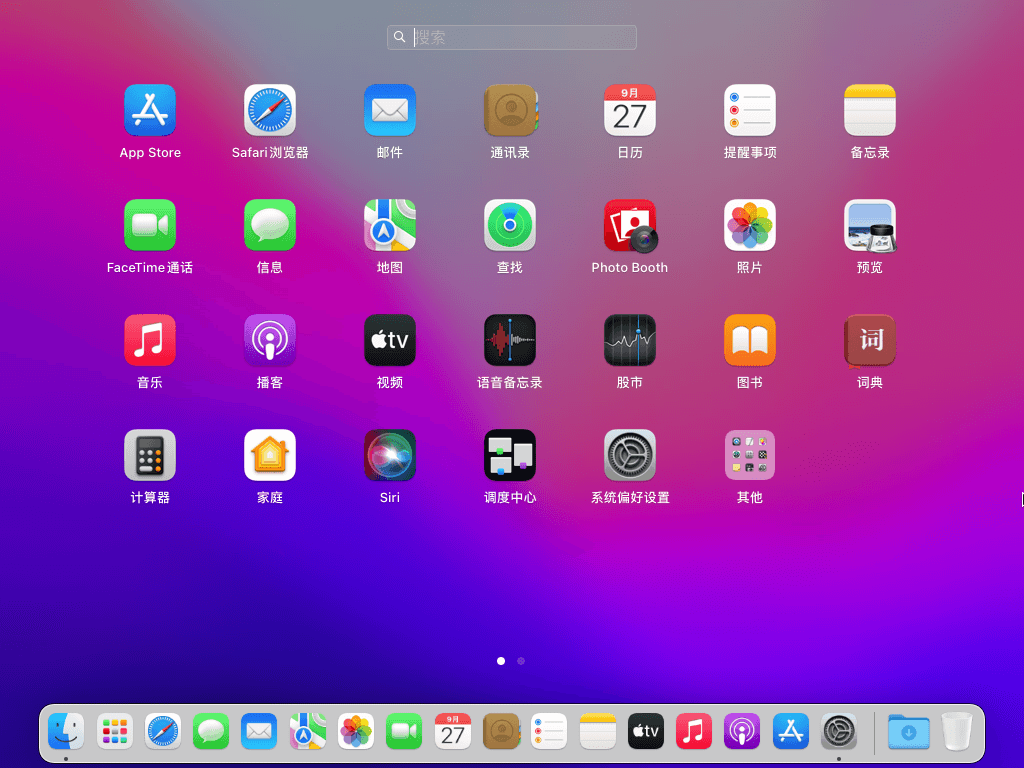Image resolution: width=1024 pixels, height=768 pixels.
Task: Open Calendar from the Dock
Action: click(453, 731)
